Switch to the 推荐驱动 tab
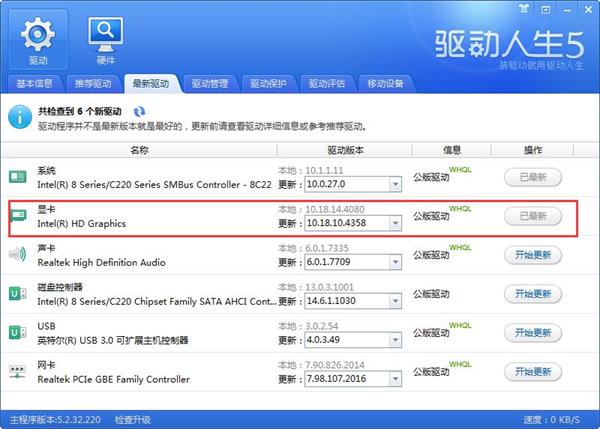The height and width of the screenshot is (429, 600). click(92, 83)
